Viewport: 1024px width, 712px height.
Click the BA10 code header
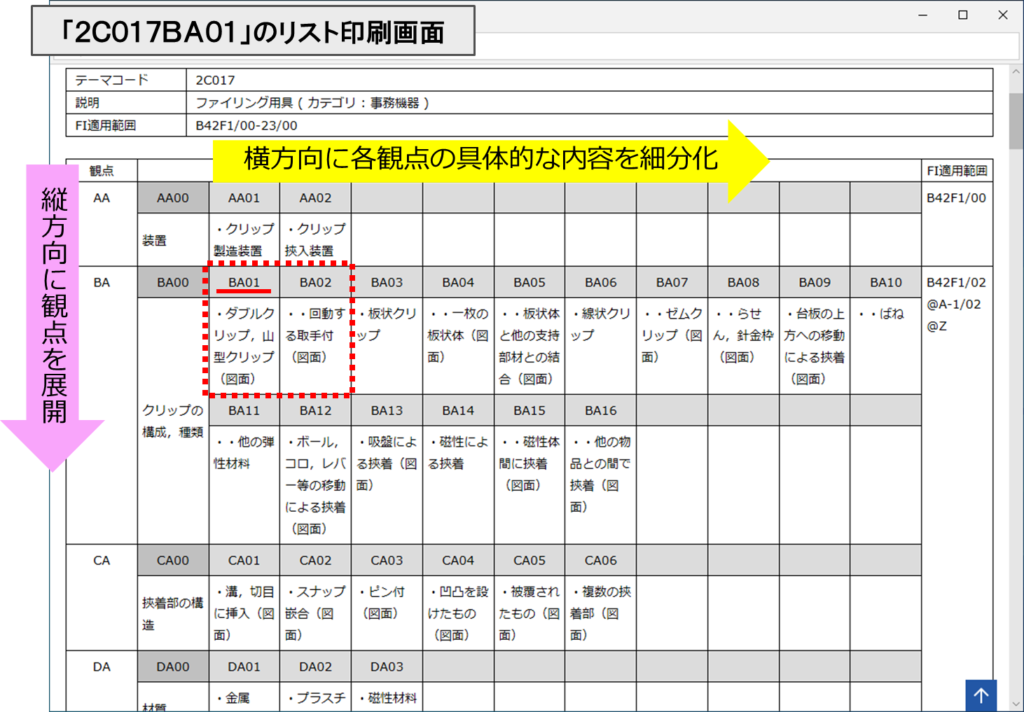885,283
